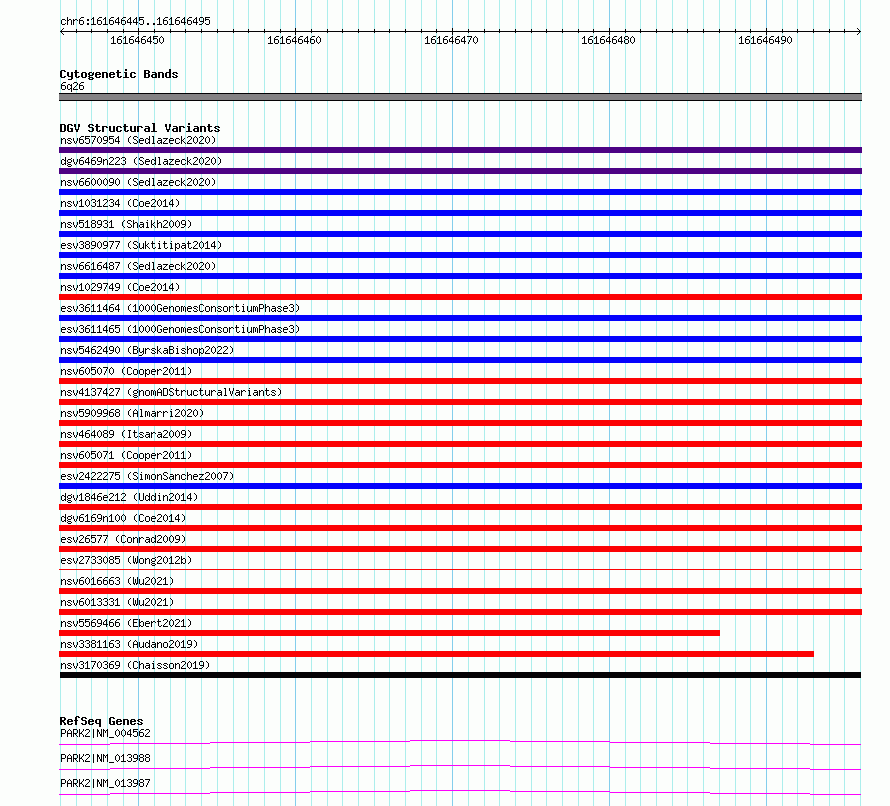This screenshot has width=890, height=806.
Task: Click the blue bar under esv2422275
Action: [460, 486]
